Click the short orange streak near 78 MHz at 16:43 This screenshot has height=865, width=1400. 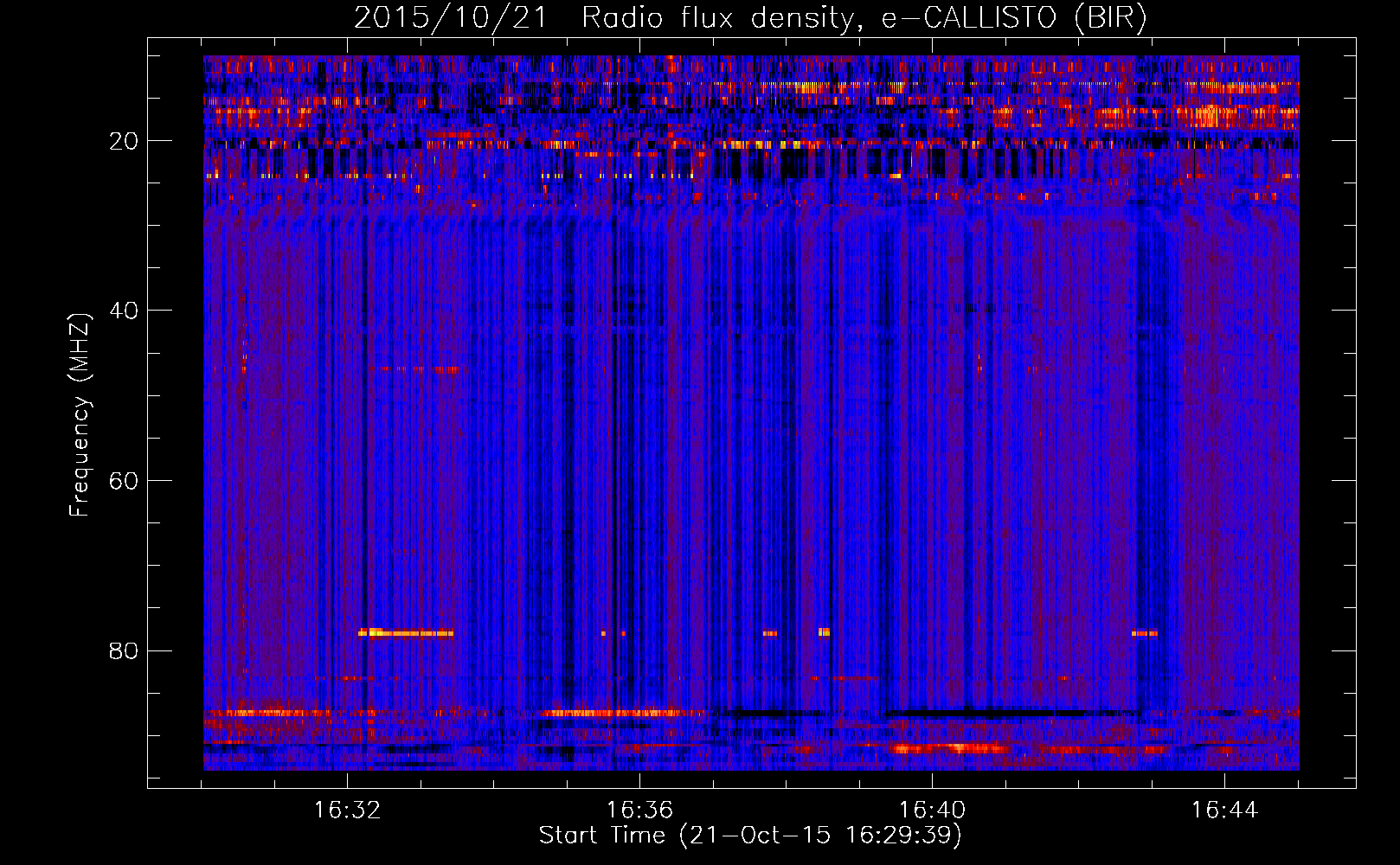pos(1145,633)
